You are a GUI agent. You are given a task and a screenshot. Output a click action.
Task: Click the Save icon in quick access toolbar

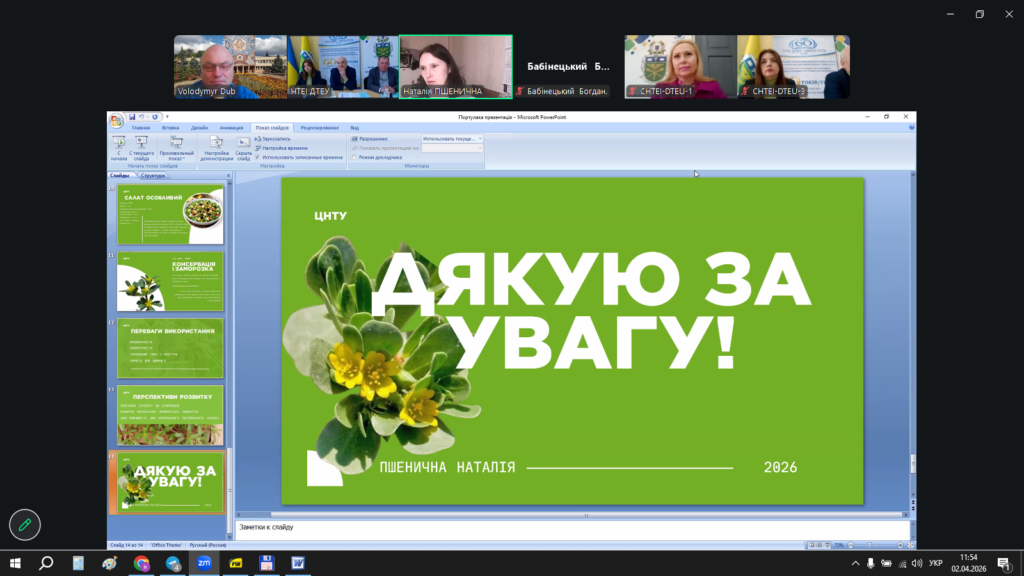pyautogui.click(x=130, y=117)
